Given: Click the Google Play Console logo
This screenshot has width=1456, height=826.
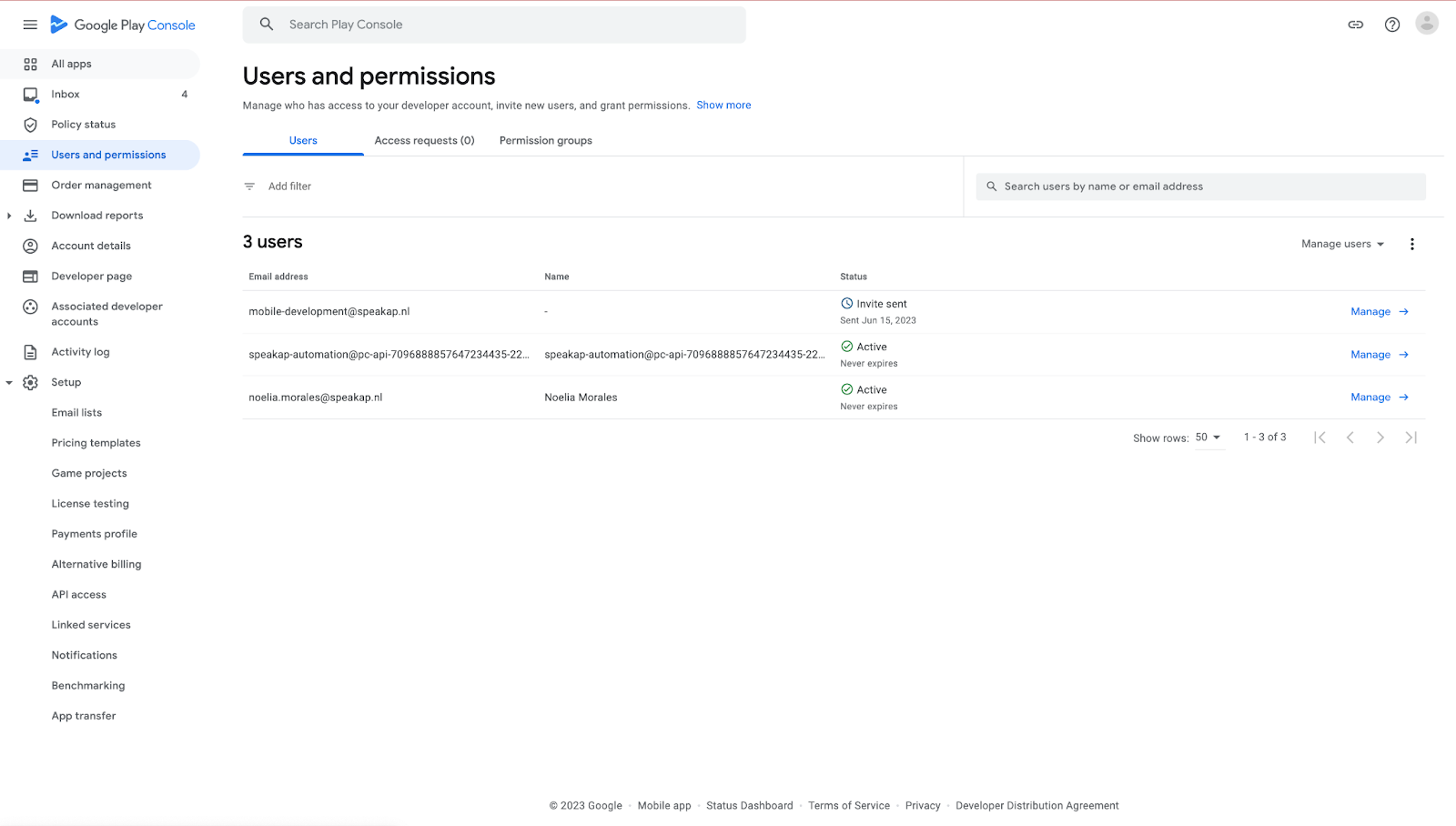Looking at the screenshot, I should click(x=123, y=25).
